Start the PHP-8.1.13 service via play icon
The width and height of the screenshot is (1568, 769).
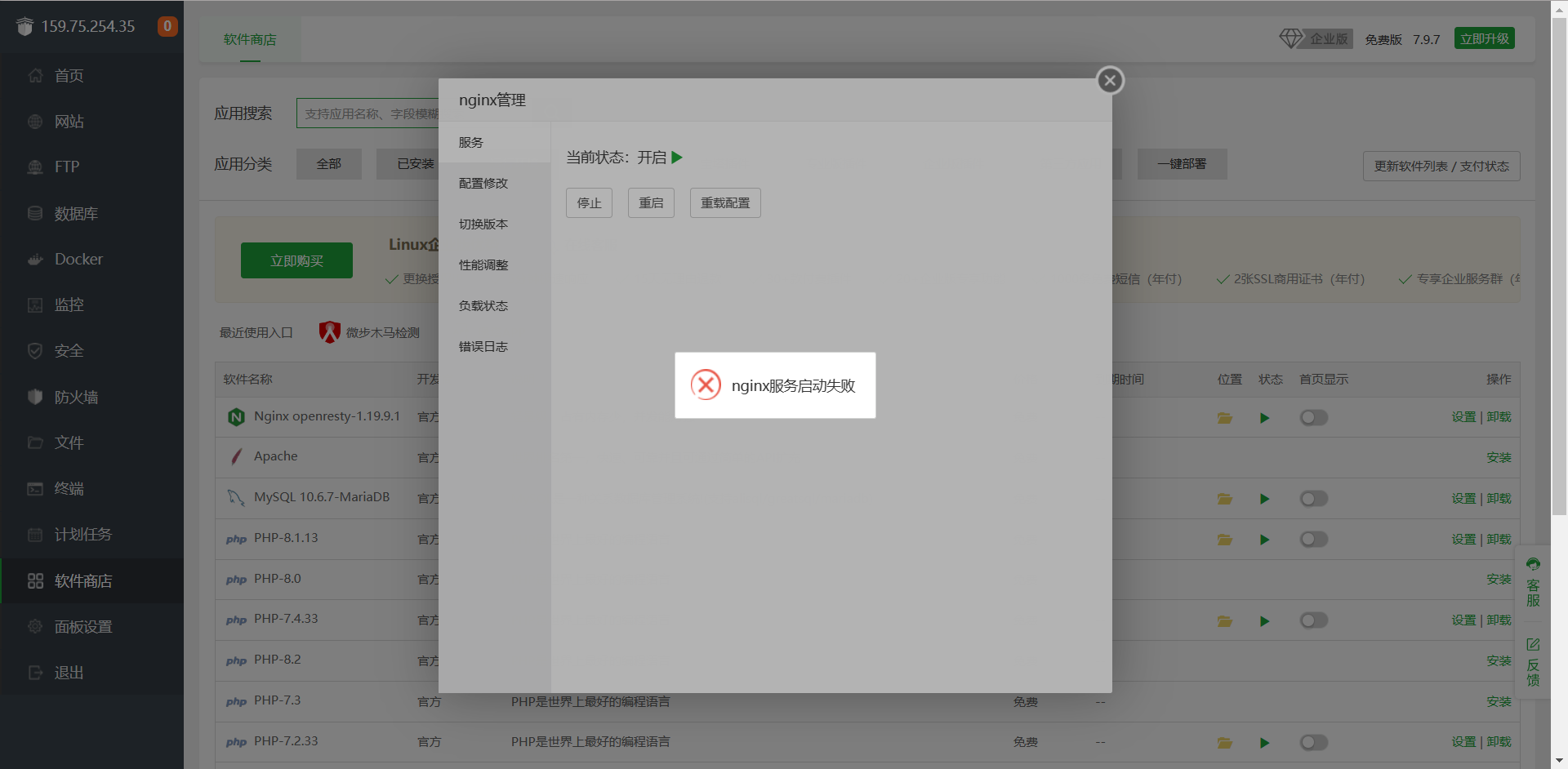click(x=1265, y=539)
